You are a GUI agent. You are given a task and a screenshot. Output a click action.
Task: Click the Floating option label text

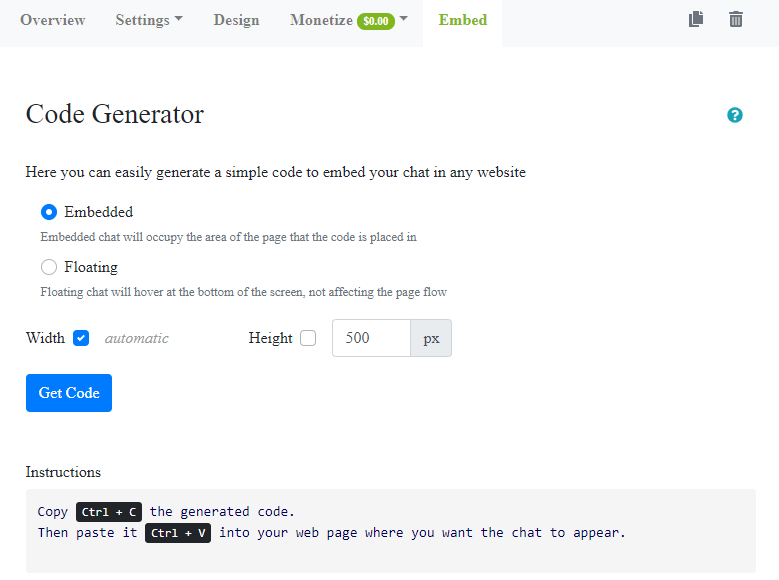click(x=91, y=267)
